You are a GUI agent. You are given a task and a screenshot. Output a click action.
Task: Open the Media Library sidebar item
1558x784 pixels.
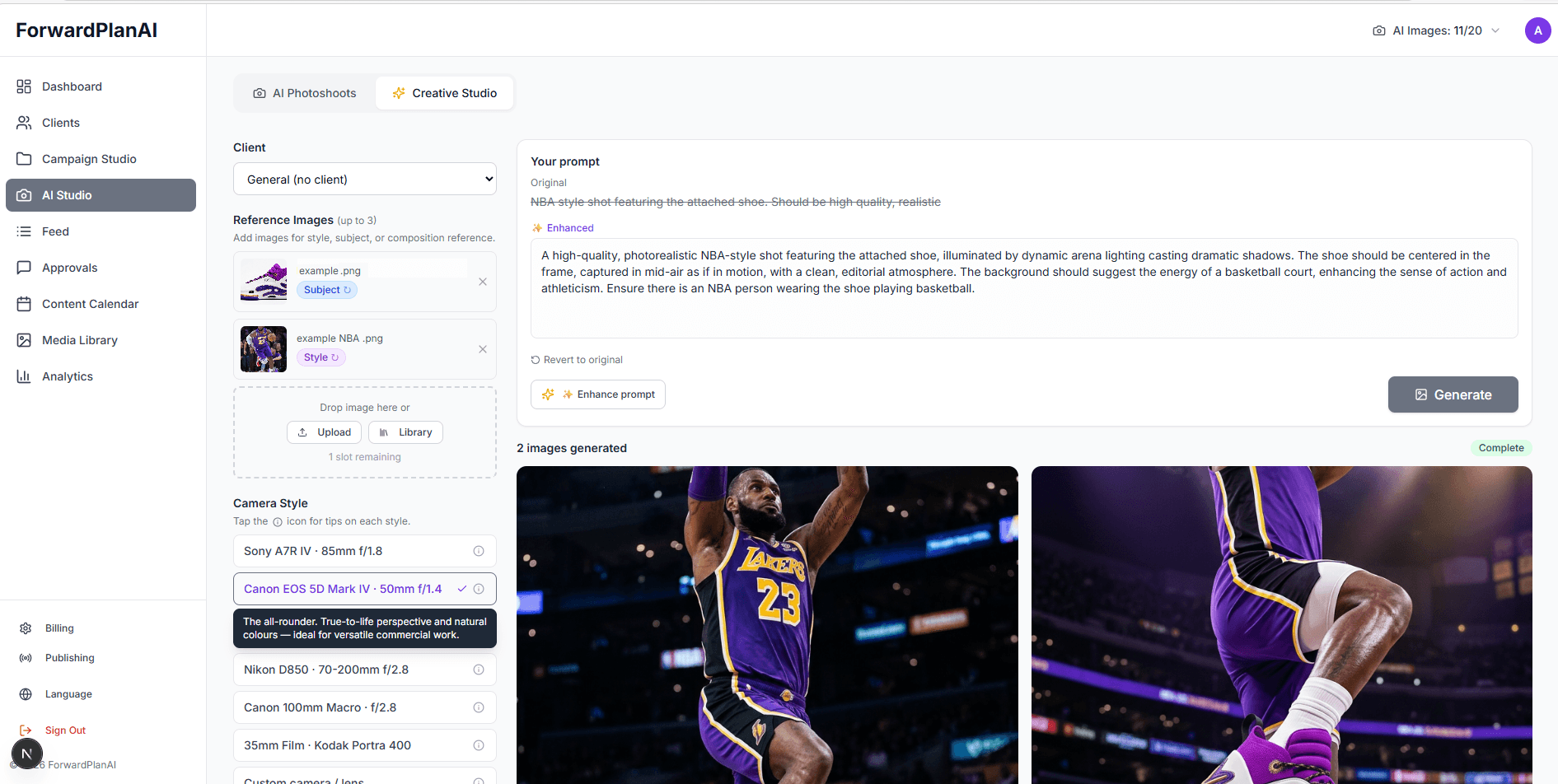pos(80,340)
